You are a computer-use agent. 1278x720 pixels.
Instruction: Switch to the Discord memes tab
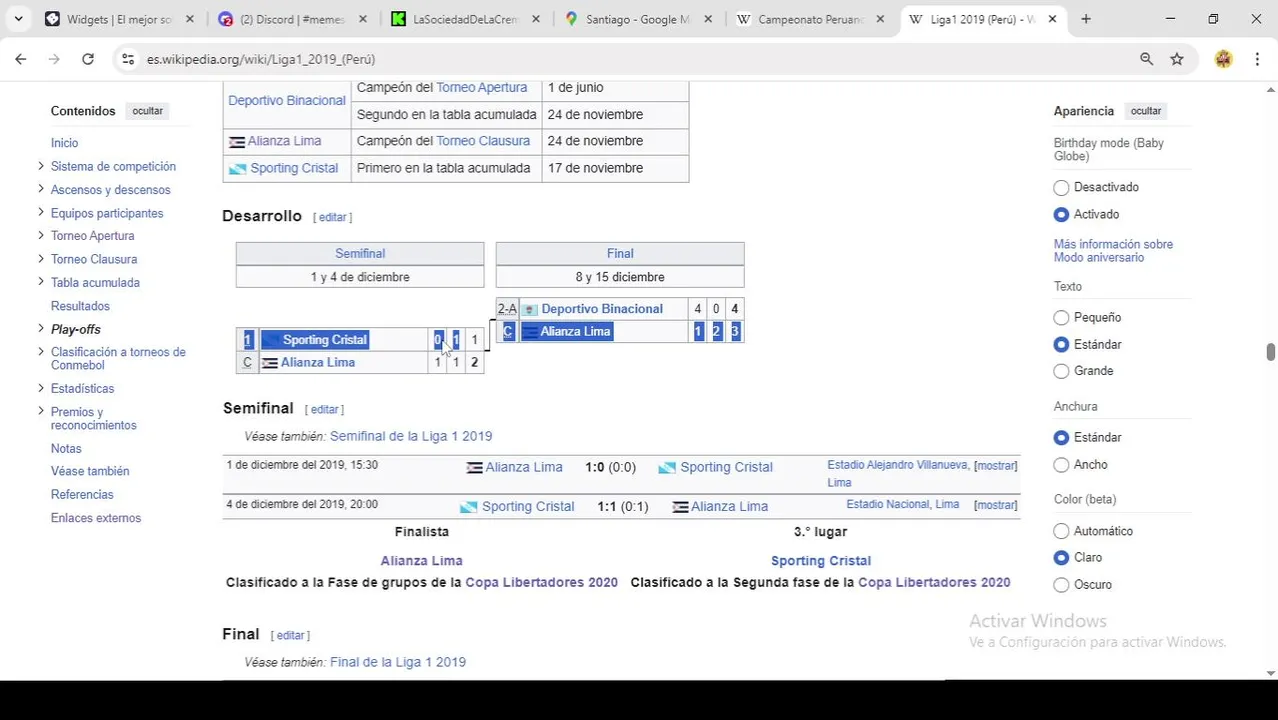pyautogui.click(x=293, y=19)
